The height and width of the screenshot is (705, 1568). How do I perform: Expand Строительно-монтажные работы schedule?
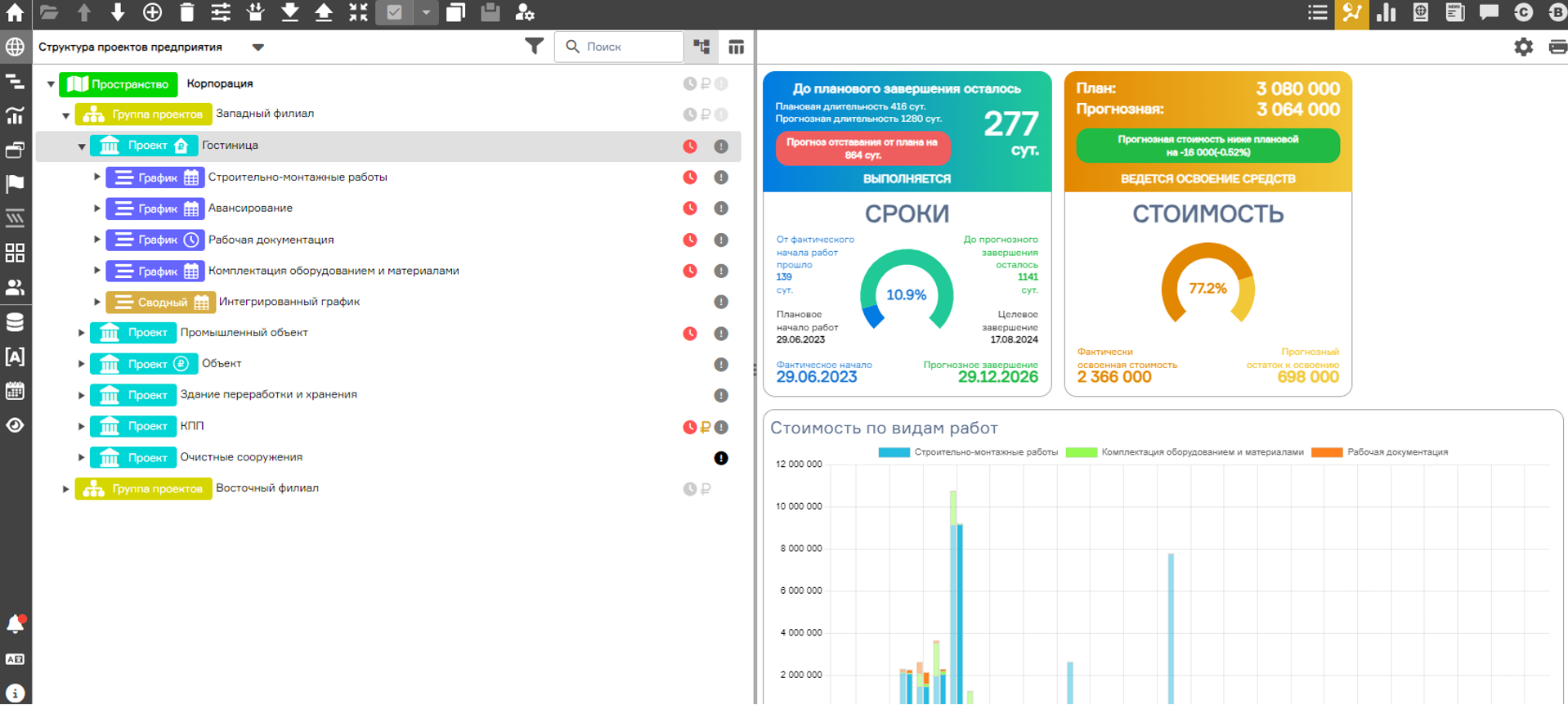click(96, 177)
